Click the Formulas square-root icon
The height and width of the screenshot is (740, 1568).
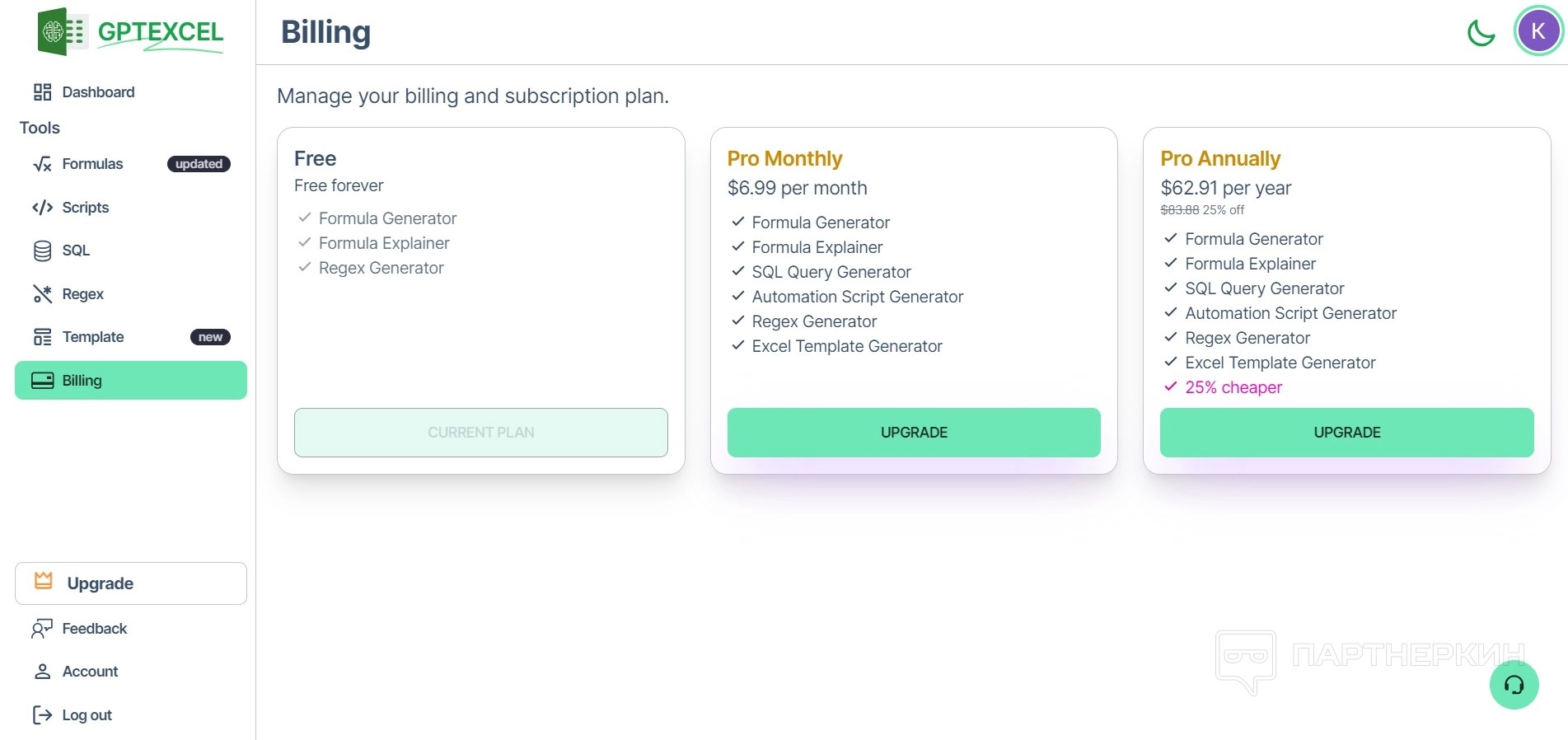click(x=42, y=164)
